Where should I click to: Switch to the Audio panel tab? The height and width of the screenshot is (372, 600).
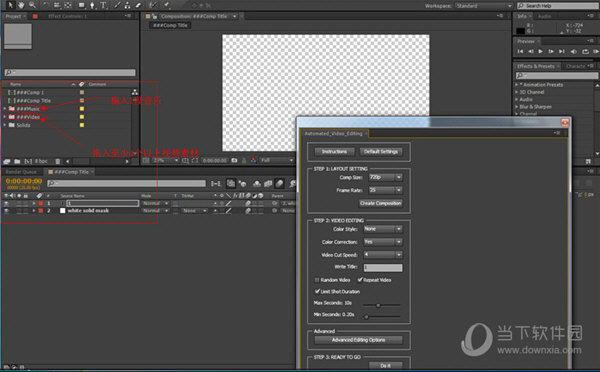tap(545, 16)
